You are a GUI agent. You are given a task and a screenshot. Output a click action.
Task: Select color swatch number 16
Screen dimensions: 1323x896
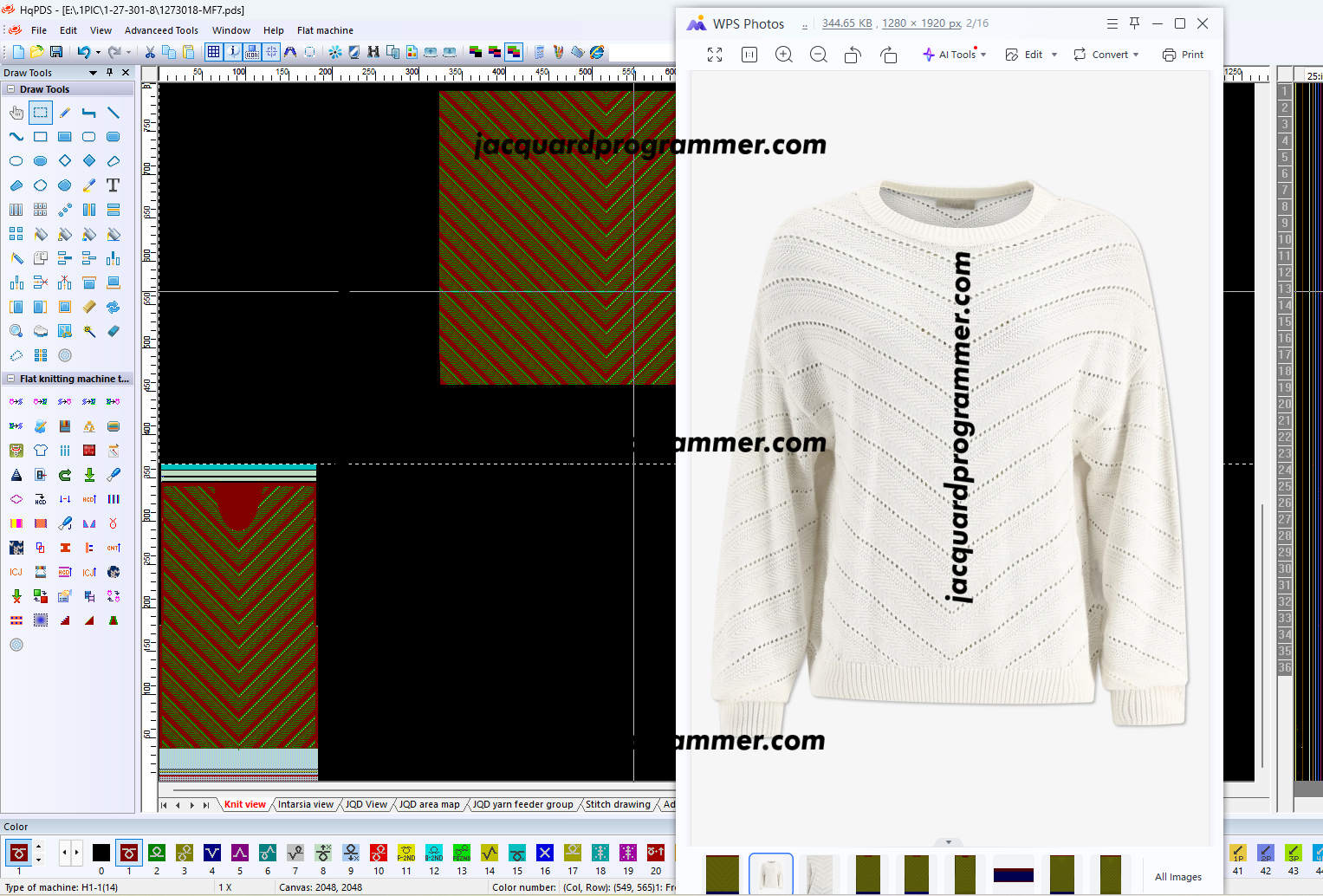coord(545,854)
